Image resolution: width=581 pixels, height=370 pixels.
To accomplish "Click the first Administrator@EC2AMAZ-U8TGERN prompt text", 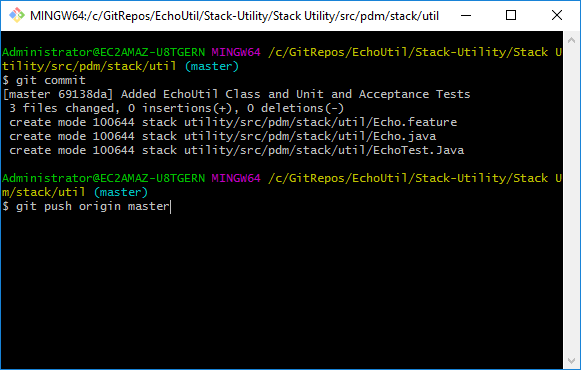I will coord(103,52).
